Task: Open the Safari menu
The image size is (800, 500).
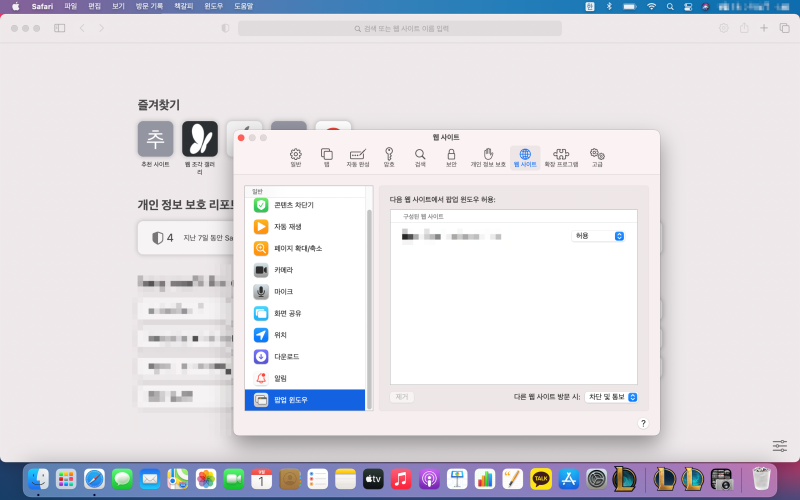Action: coord(42,7)
